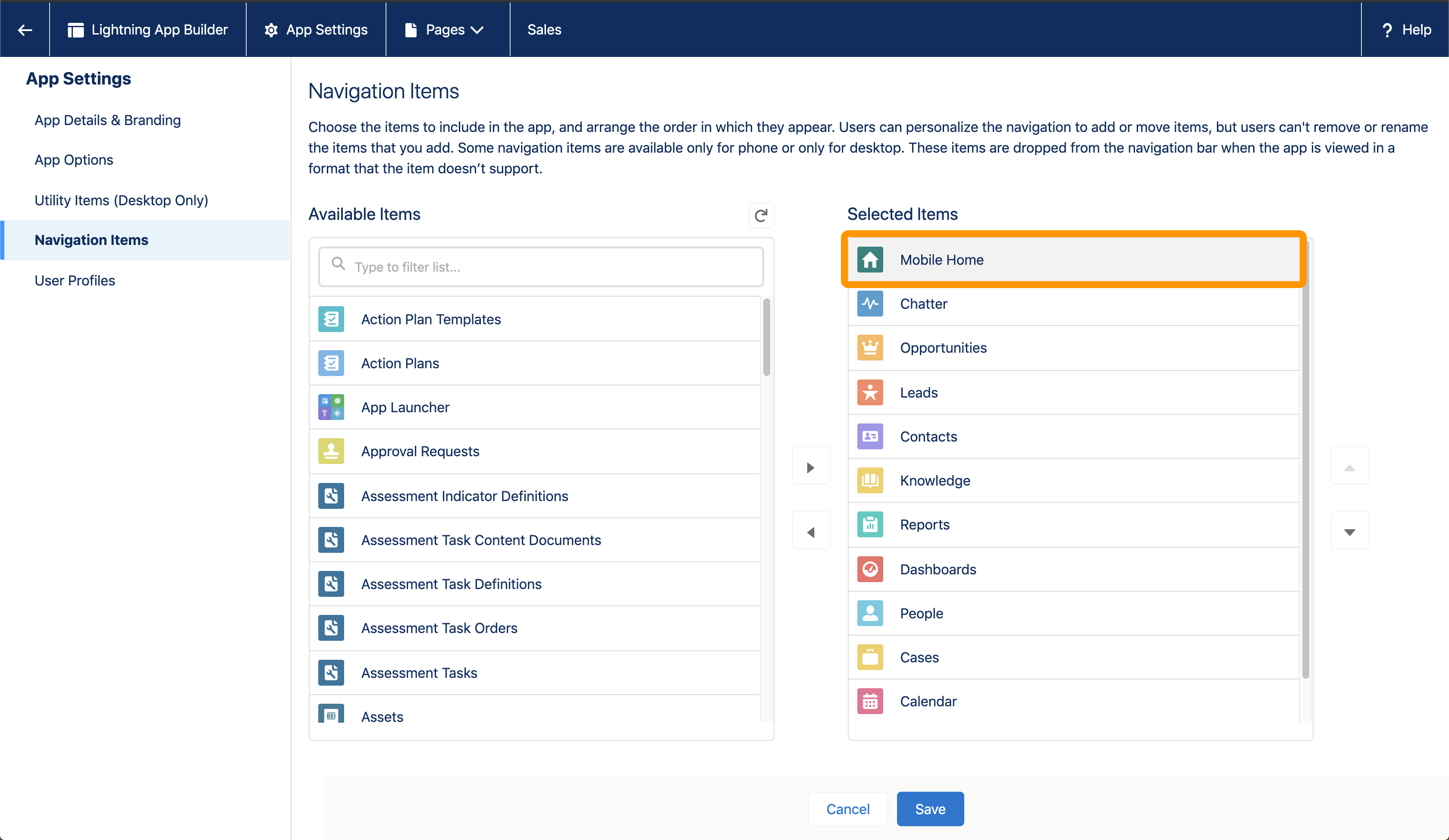This screenshot has height=840, width=1449.
Task: Click the App Launcher icon
Action: pos(331,407)
